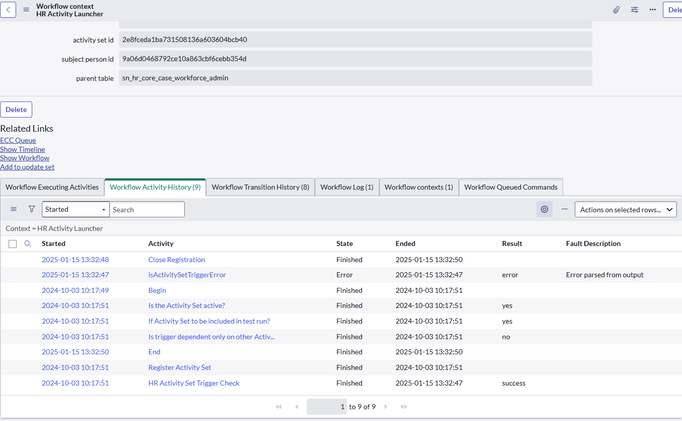Select Workflow Activity History (9) tab
Image resolution: width=682 pixels, height=421 pixels.
click(x=155, y=187)
